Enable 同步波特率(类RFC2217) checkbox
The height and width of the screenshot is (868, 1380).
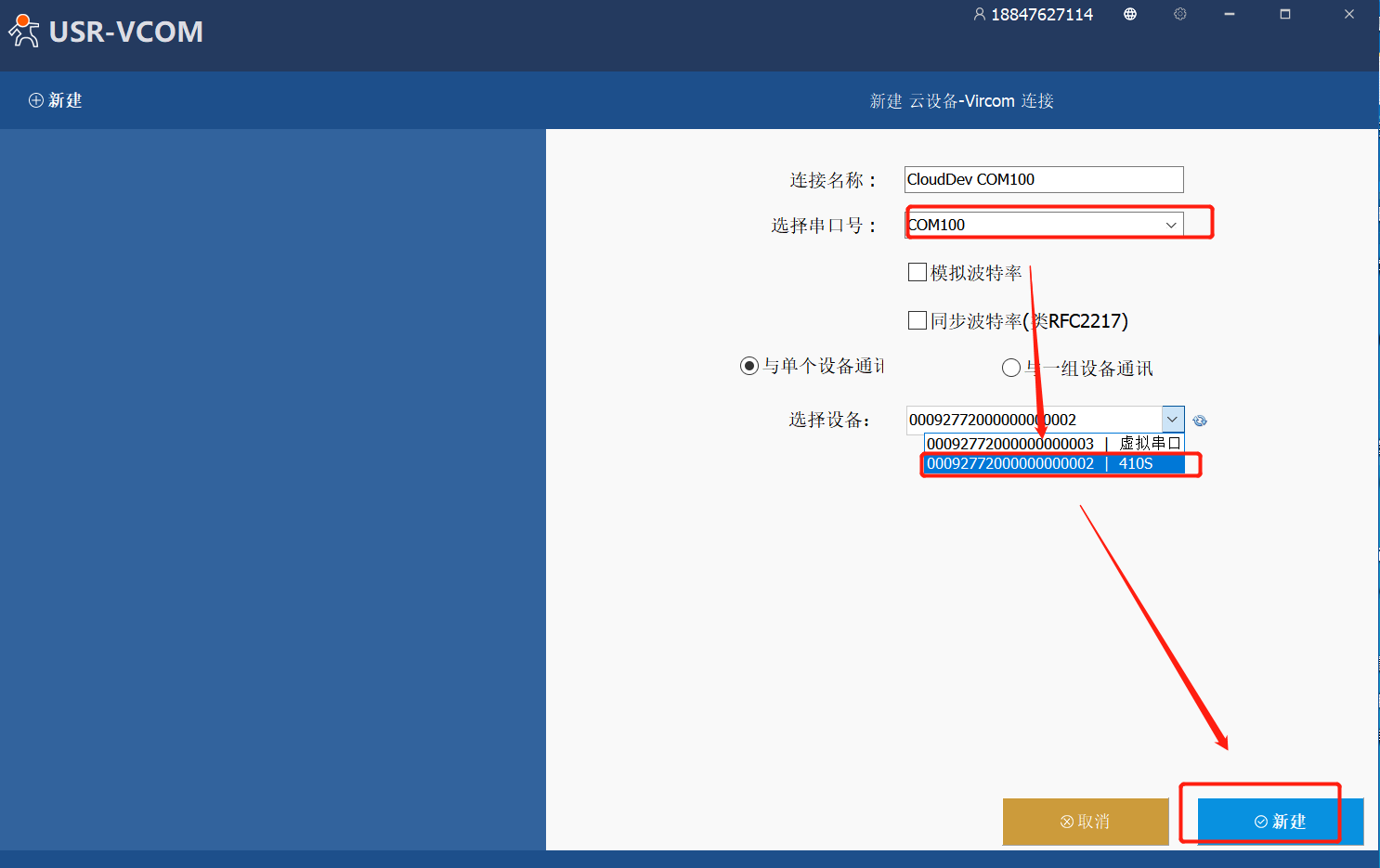pyautogui.click(x=918, y=320)
